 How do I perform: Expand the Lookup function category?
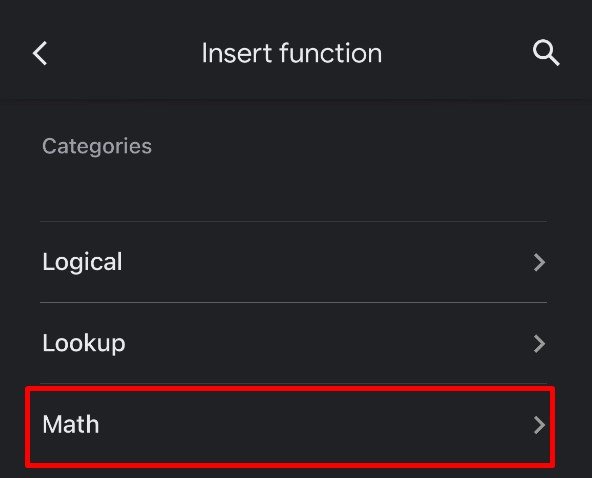pos(293,343)
